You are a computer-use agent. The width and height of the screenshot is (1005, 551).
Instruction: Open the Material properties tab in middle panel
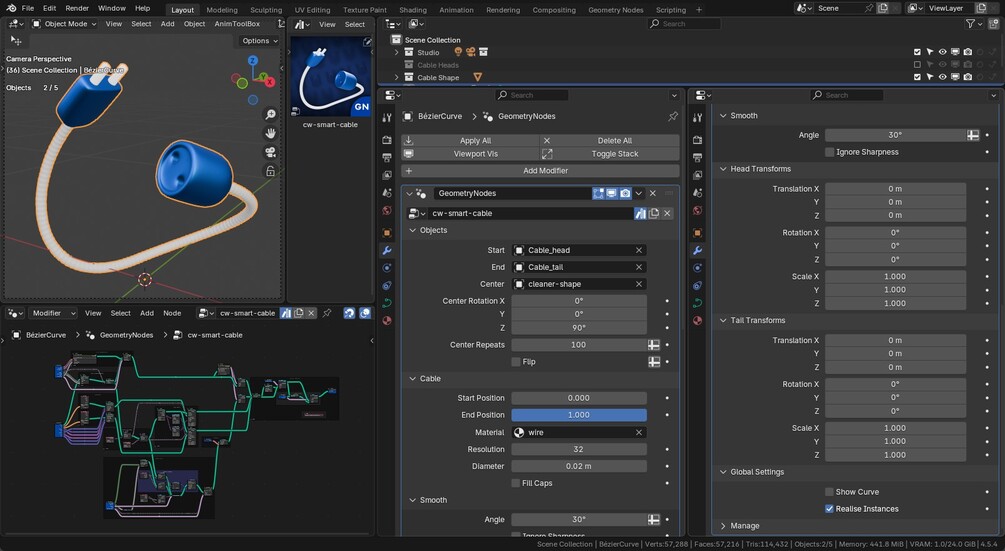click(x=387, y=320)
